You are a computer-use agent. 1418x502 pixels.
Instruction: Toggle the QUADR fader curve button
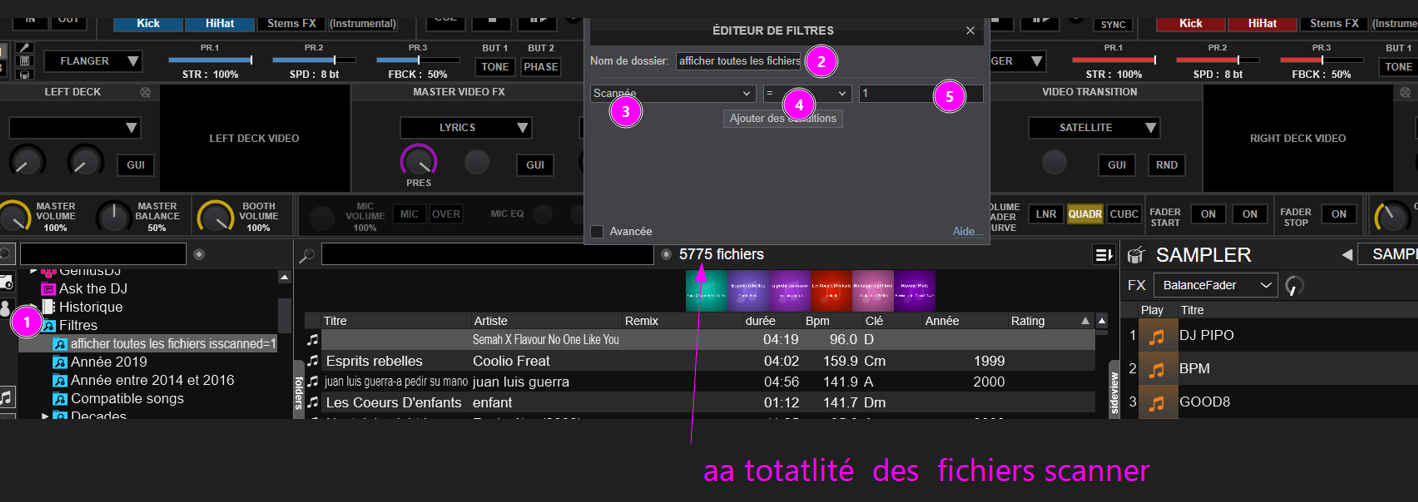click(1084, 214)
